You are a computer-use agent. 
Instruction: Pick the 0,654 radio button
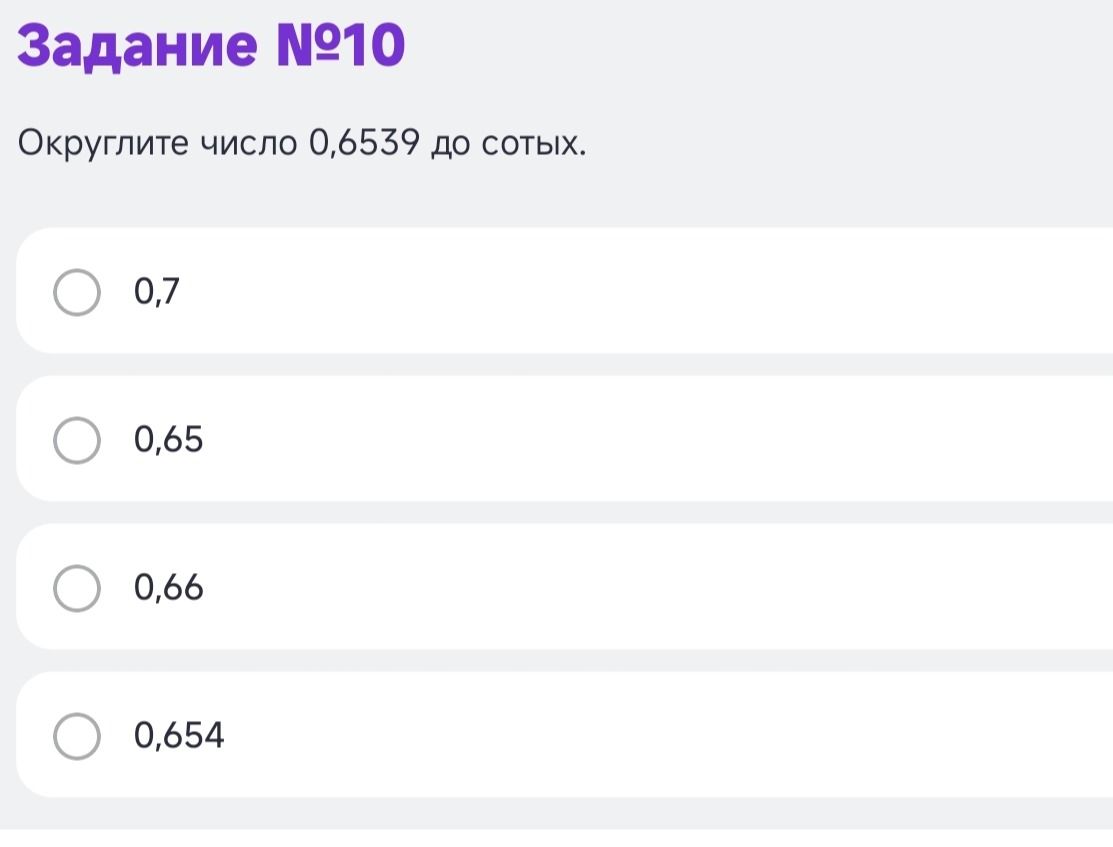click(x=77, y=736)
